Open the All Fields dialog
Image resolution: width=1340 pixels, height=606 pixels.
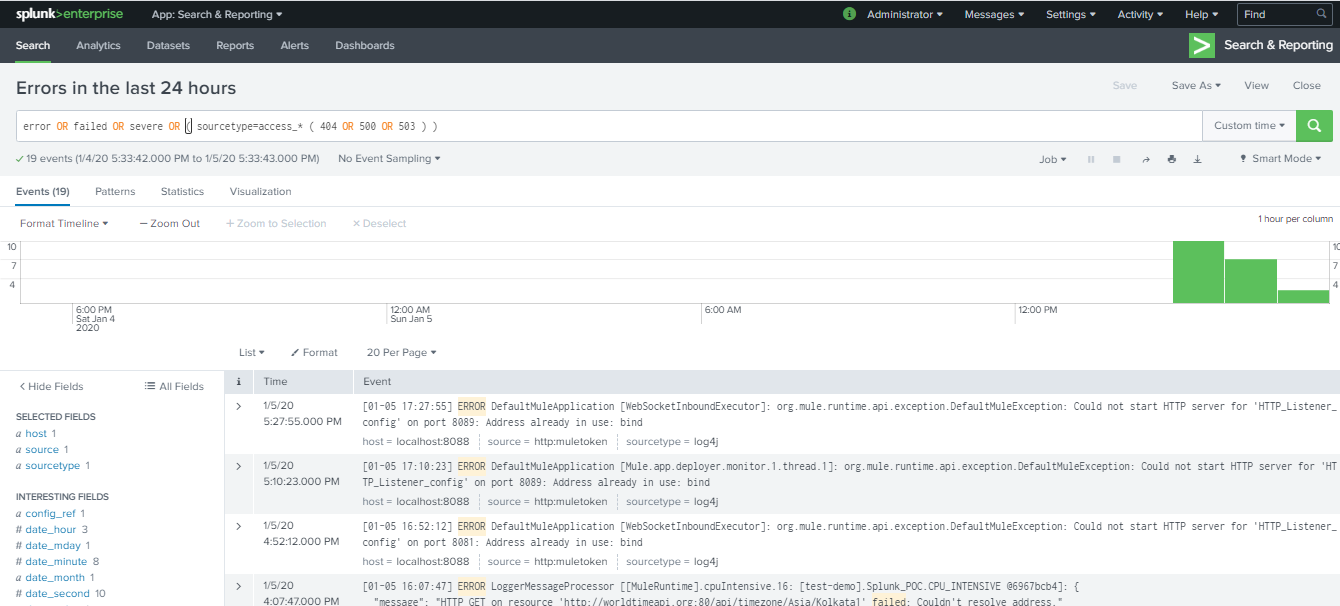click(174, 386)
